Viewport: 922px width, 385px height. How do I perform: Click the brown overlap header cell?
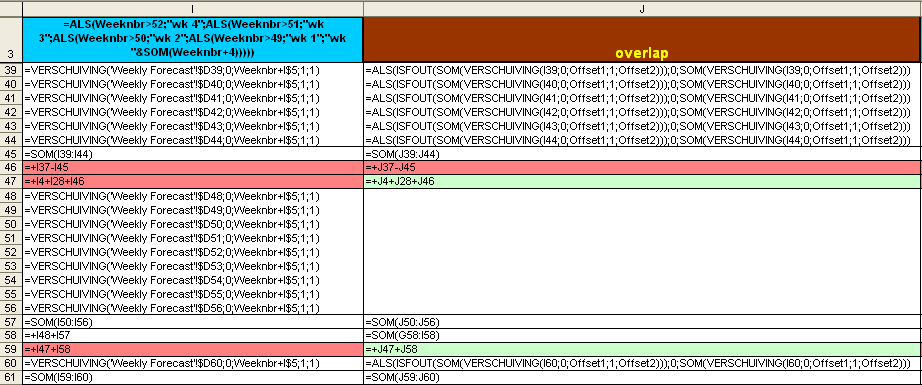click(x=642, y=39)
